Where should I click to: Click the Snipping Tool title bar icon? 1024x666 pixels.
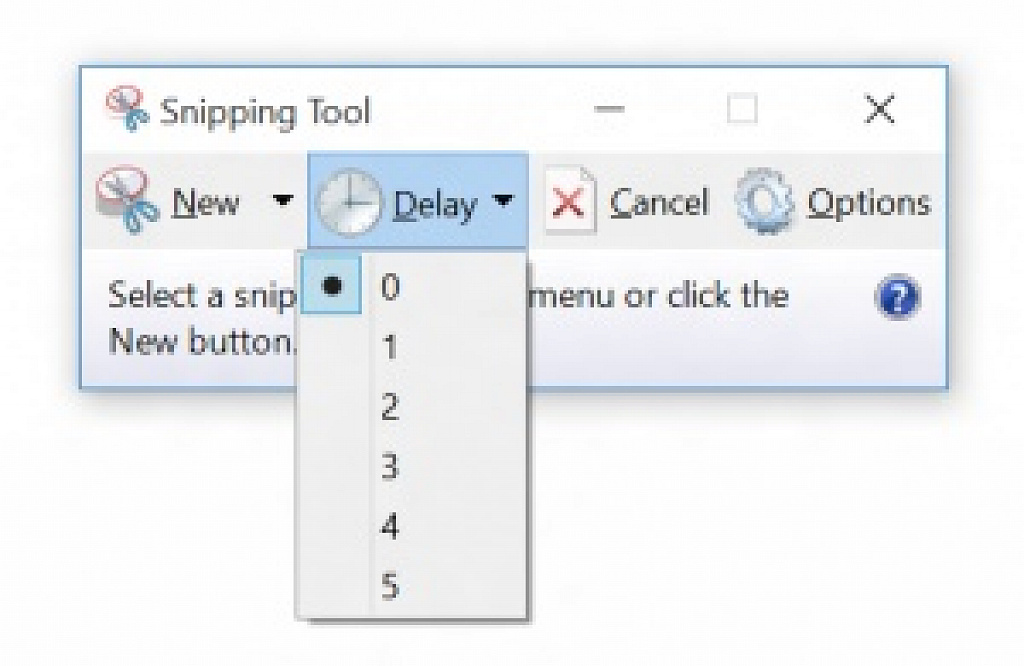click(x=127, y=108)
